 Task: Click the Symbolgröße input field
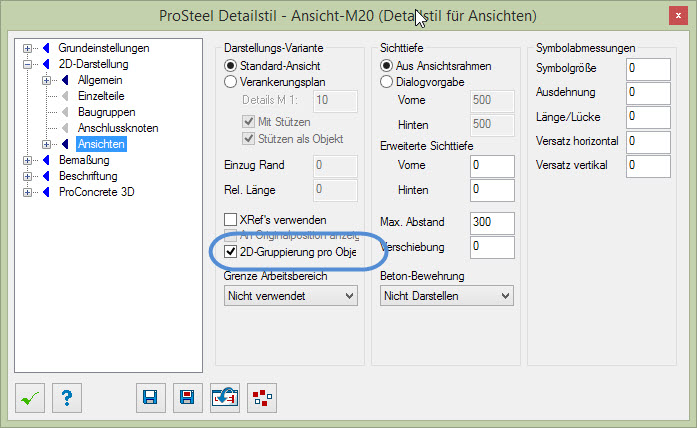click(648, 69)
